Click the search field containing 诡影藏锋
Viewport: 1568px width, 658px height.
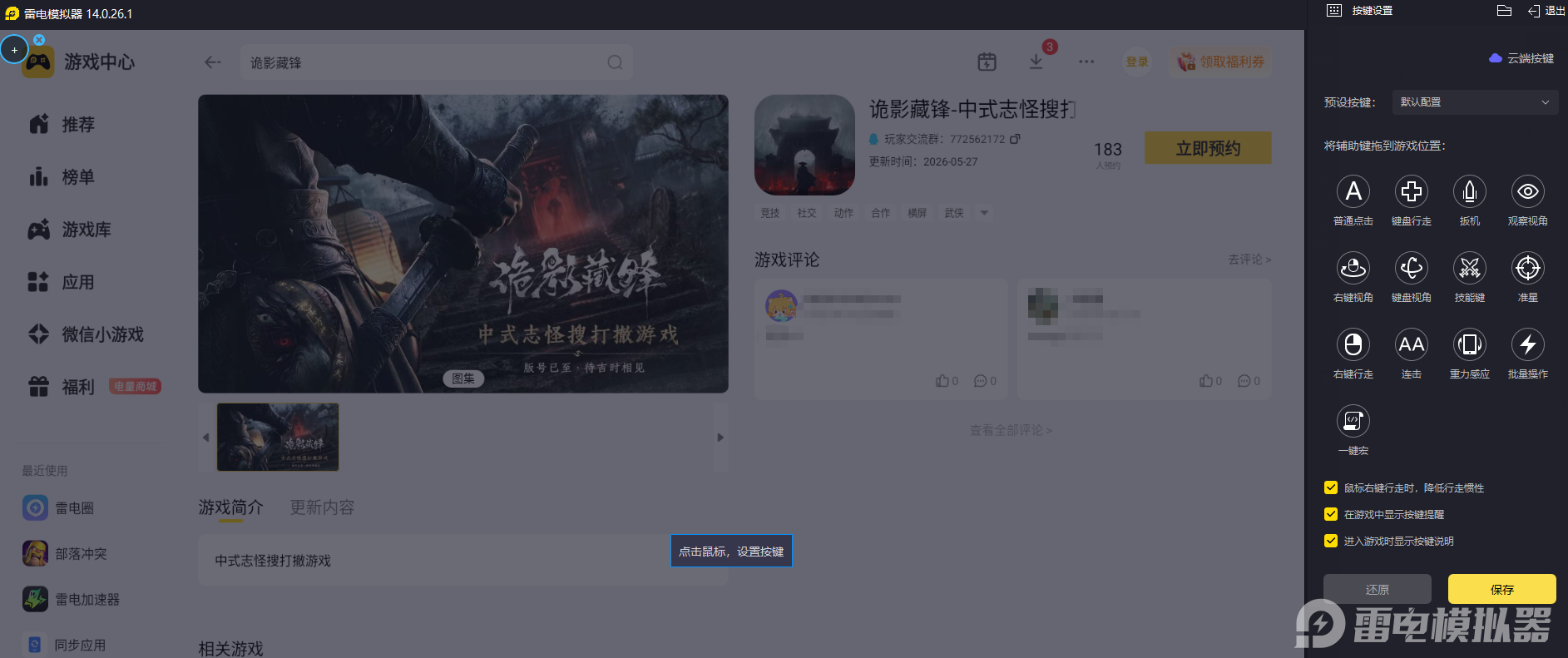pyautogui.click(x=436, y=62)
